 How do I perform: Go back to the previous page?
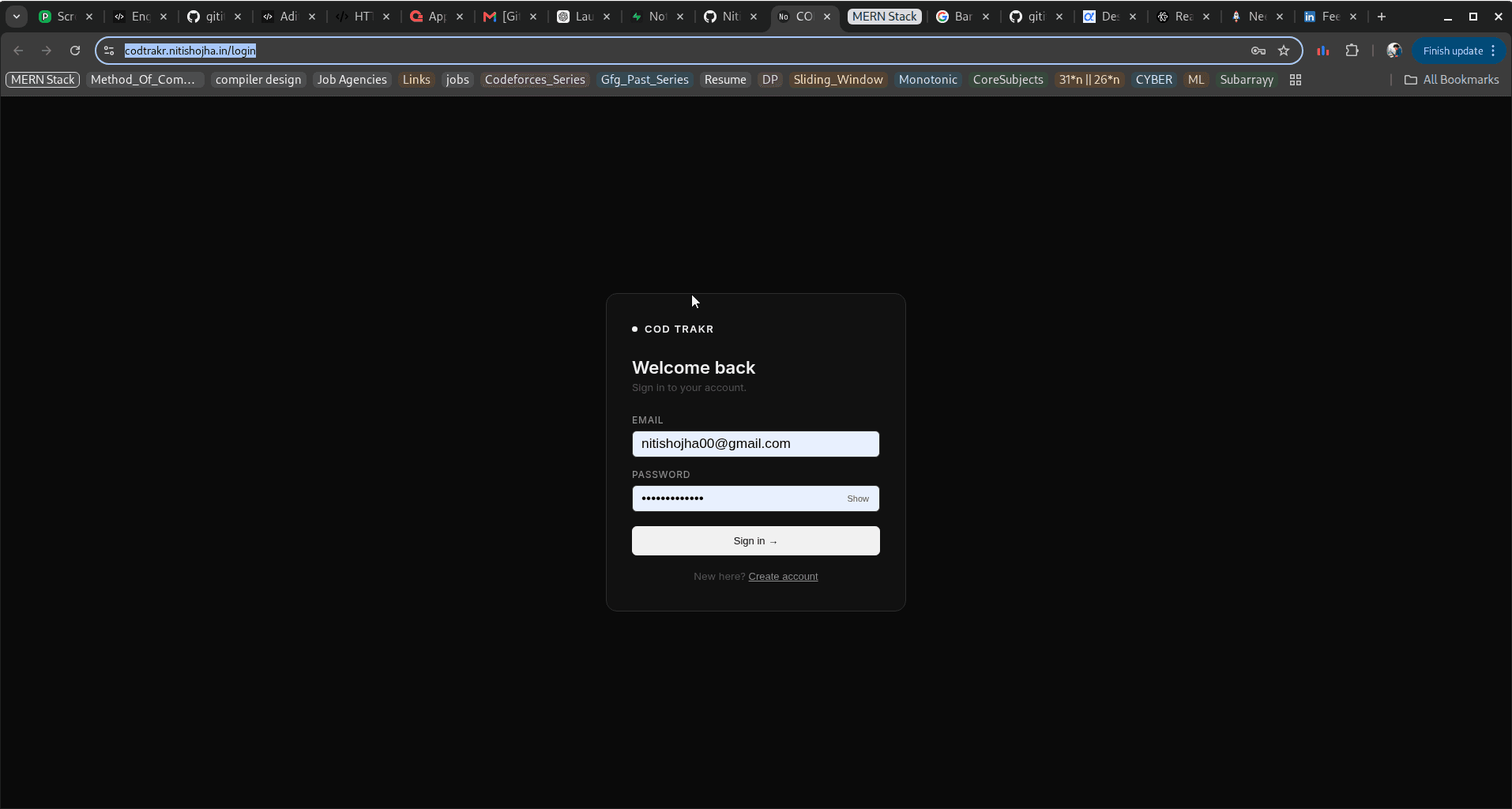[x=18, y=51]
